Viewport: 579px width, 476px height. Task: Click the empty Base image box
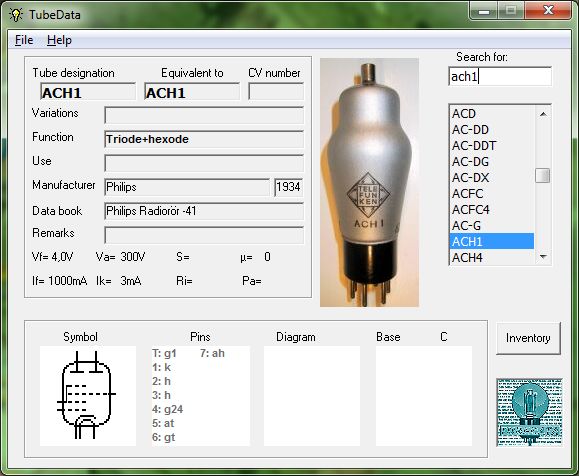click(424, 396)
